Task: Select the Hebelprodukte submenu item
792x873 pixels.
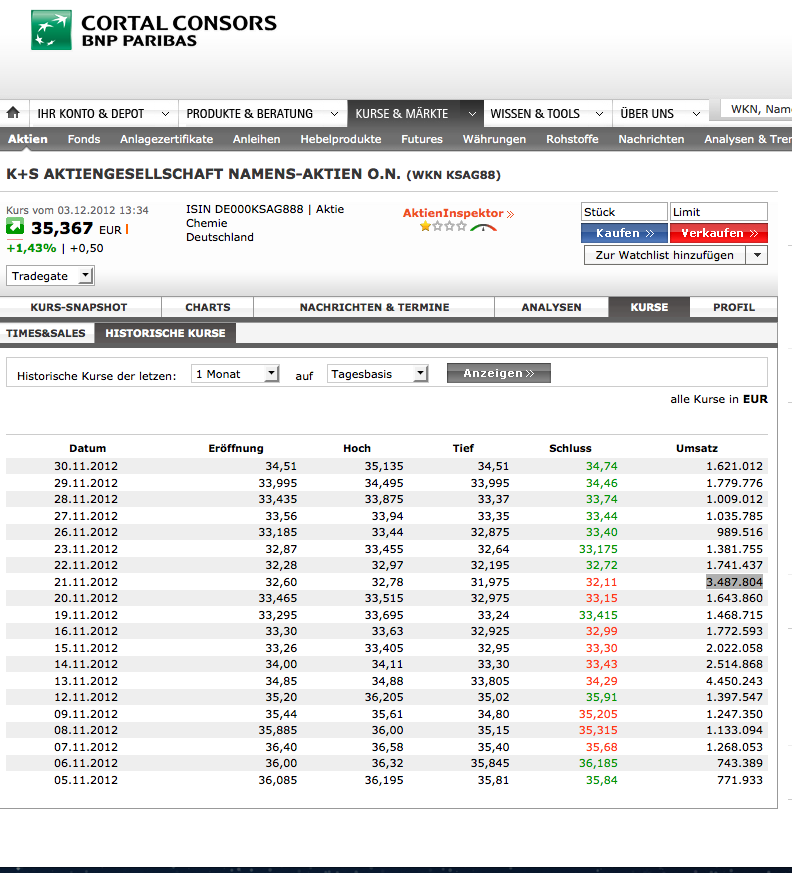Action: coord(341,139)
